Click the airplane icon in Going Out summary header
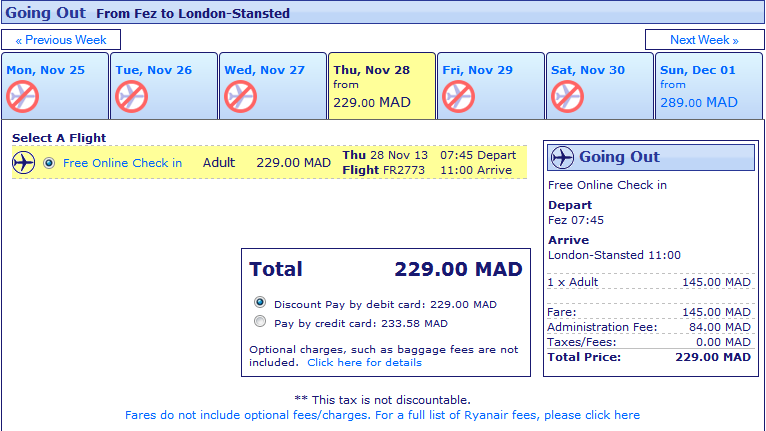This screenshot has width=766, height=431. click(x=562, y=157)
